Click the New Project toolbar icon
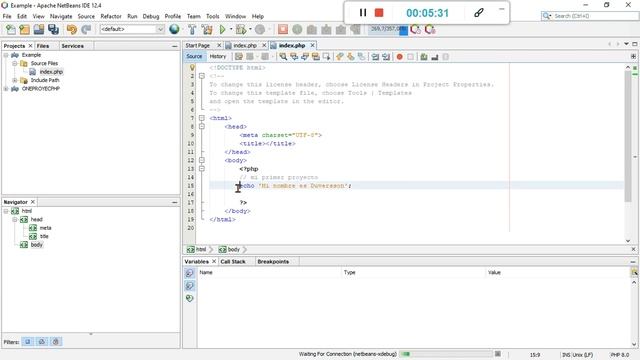The image size is (640, 360). [24, 29]
